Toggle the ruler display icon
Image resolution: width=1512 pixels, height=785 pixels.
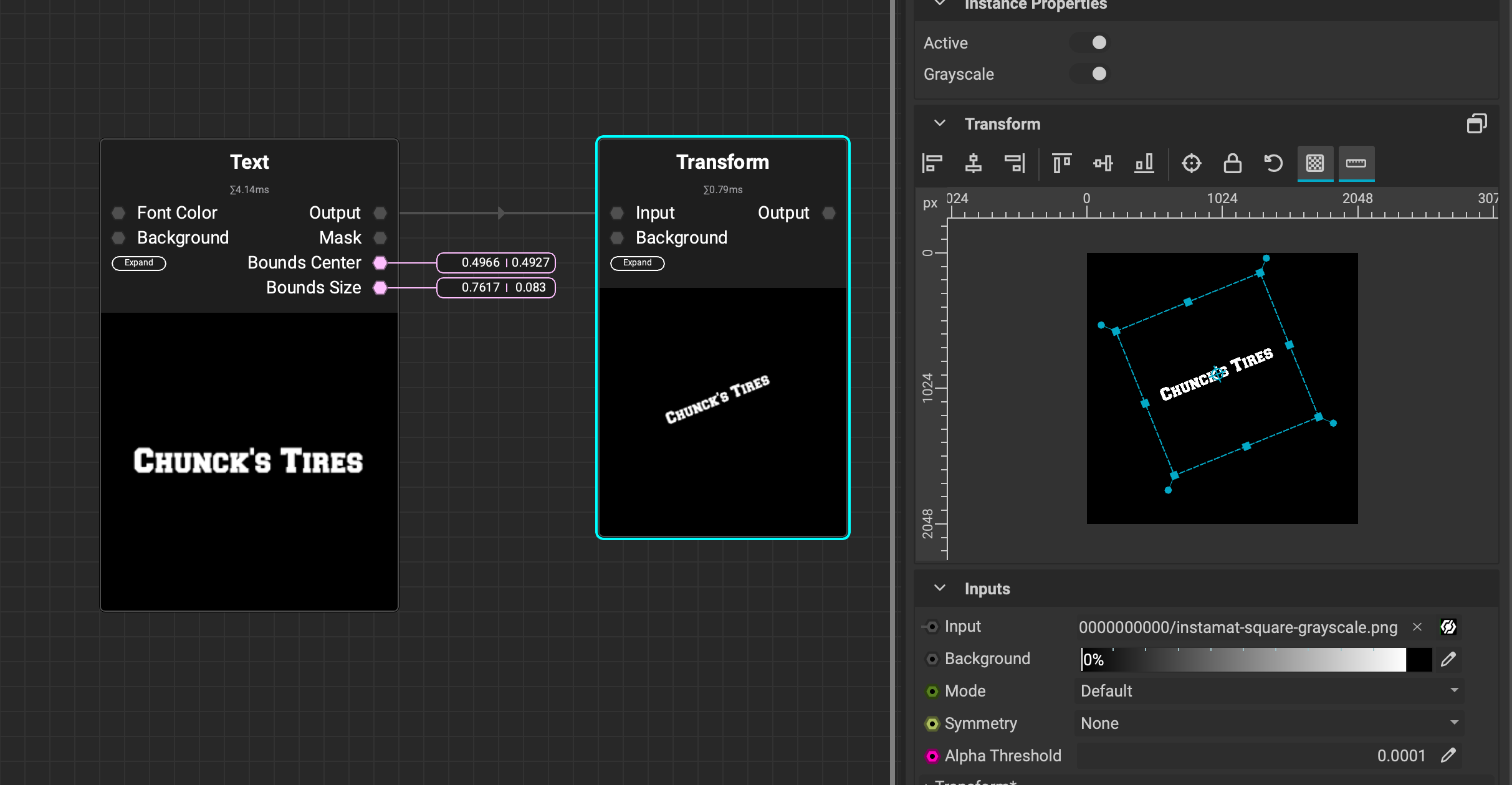pyautogui.click(x=1356, y=163)
